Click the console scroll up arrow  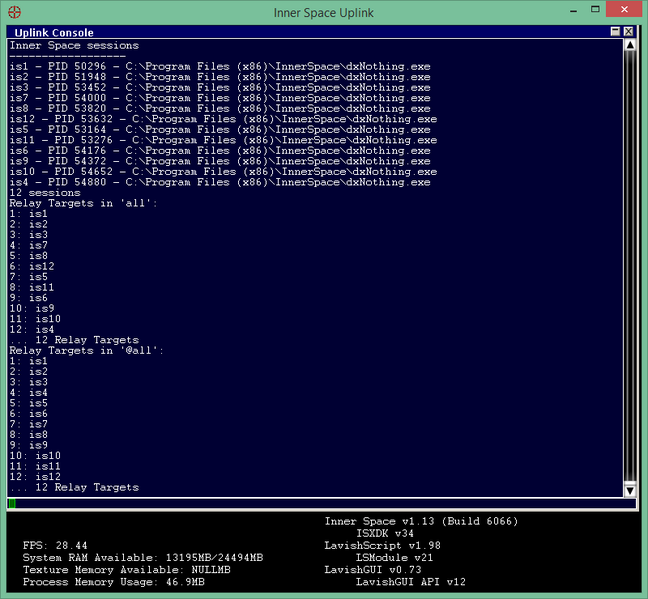pos(630,45)
